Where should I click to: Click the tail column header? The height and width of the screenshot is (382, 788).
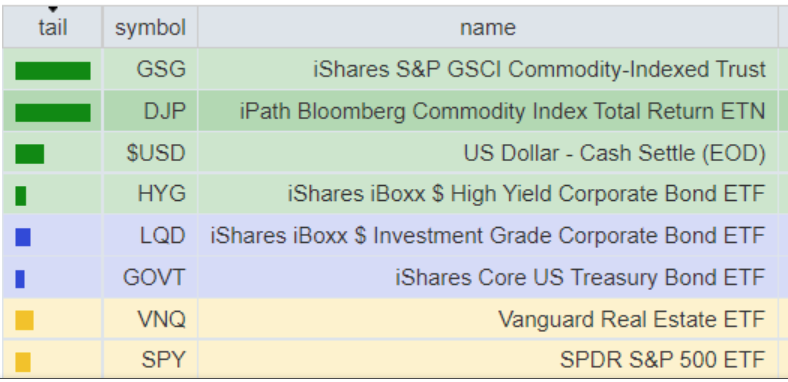[53, 27]
